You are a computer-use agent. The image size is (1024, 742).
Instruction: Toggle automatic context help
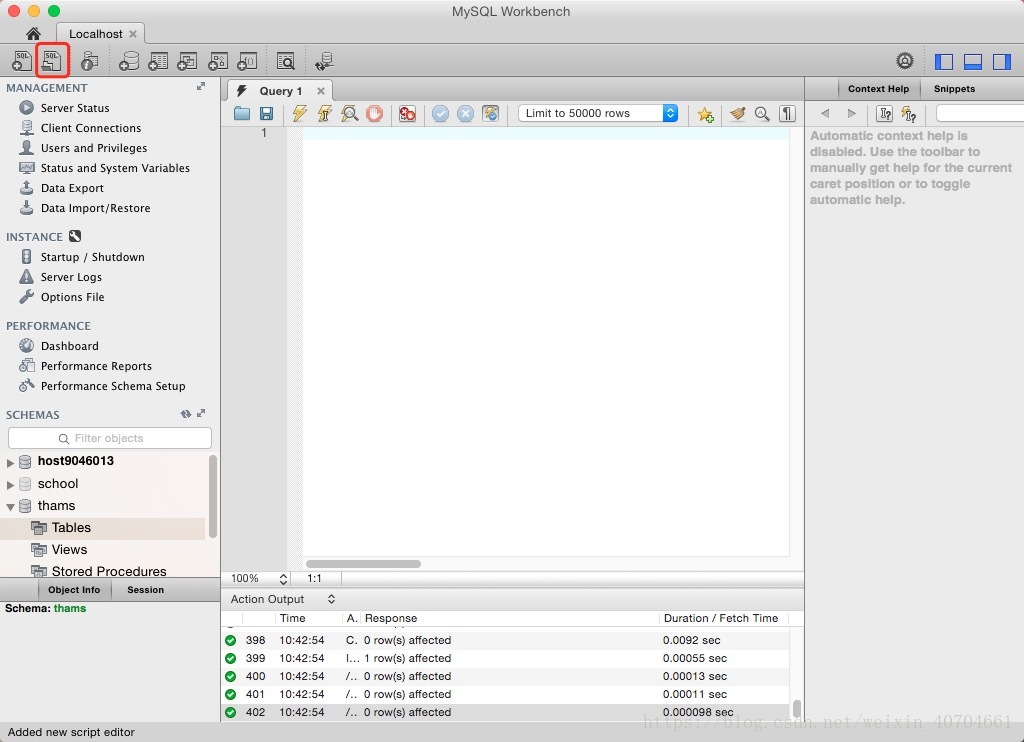[x=909, y=114]
